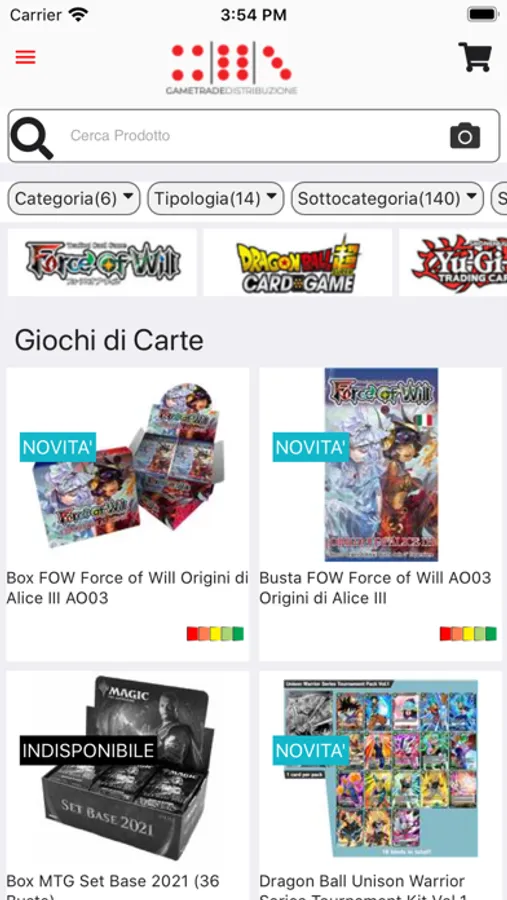This screenshot has width=507, height=900.
Task: Tap 'Busta FOW Force of Will AO03' title
Action: coord(376,588)
